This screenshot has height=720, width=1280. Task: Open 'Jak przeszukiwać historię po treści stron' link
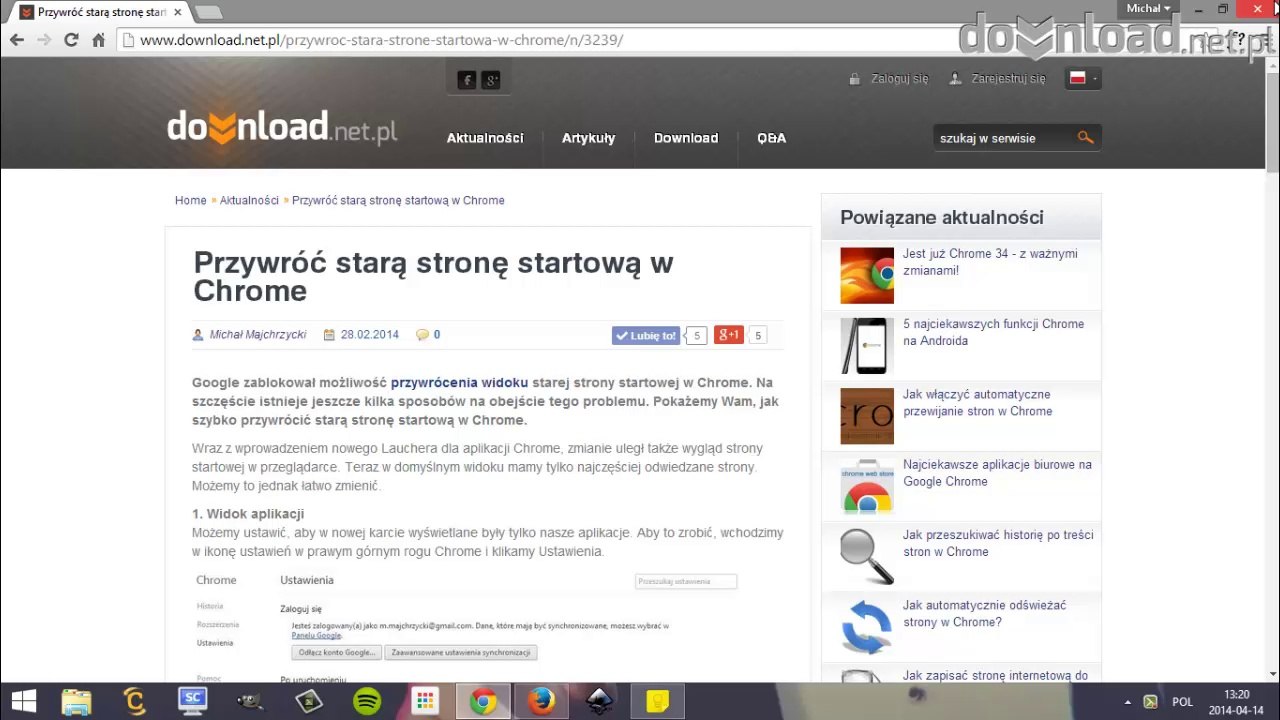(998, 543)
